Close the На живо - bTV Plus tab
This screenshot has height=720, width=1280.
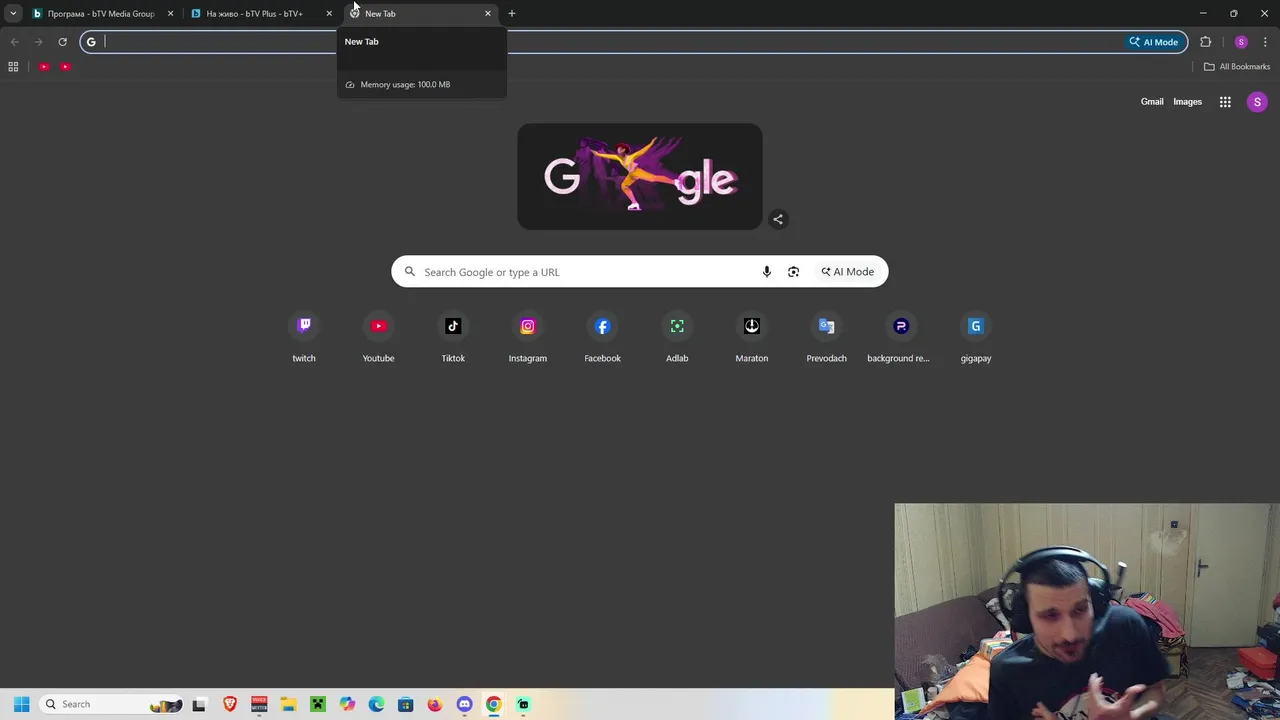pyautogui.click(x=329, y=14)
